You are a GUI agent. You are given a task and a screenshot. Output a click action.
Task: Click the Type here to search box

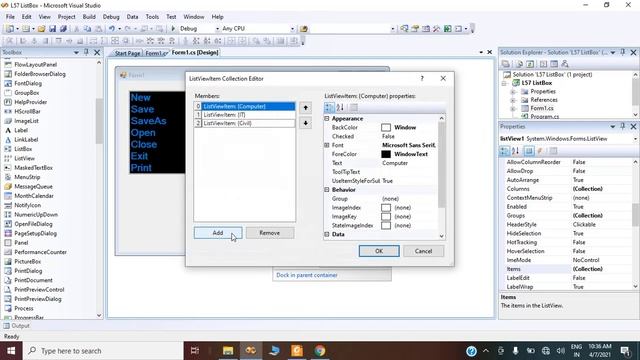(x=103, y=351)
